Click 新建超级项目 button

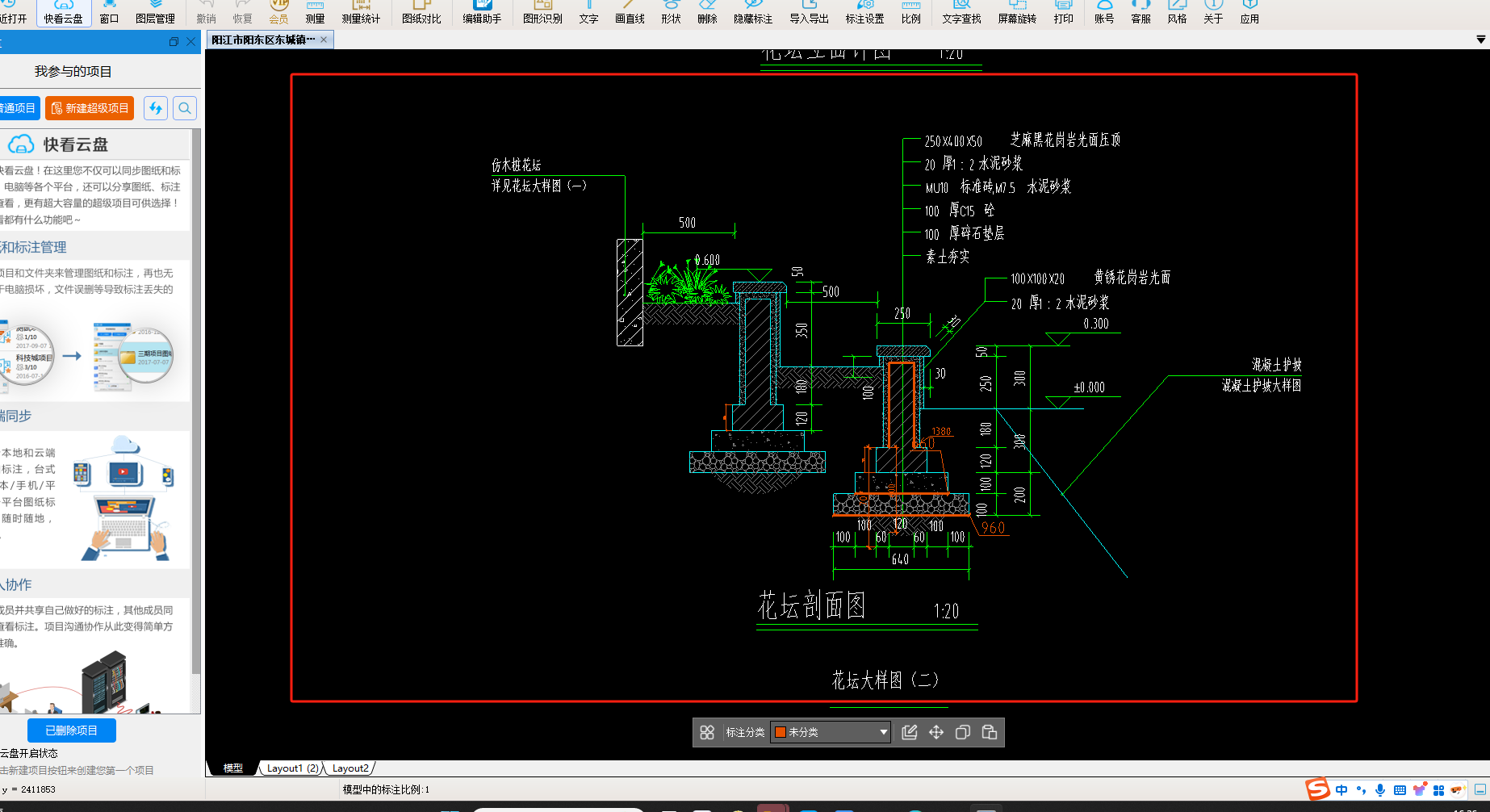(90, 108)
